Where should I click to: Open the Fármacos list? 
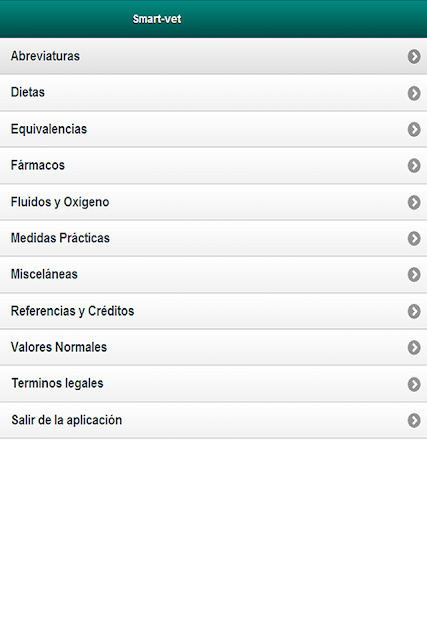point(214,165)
